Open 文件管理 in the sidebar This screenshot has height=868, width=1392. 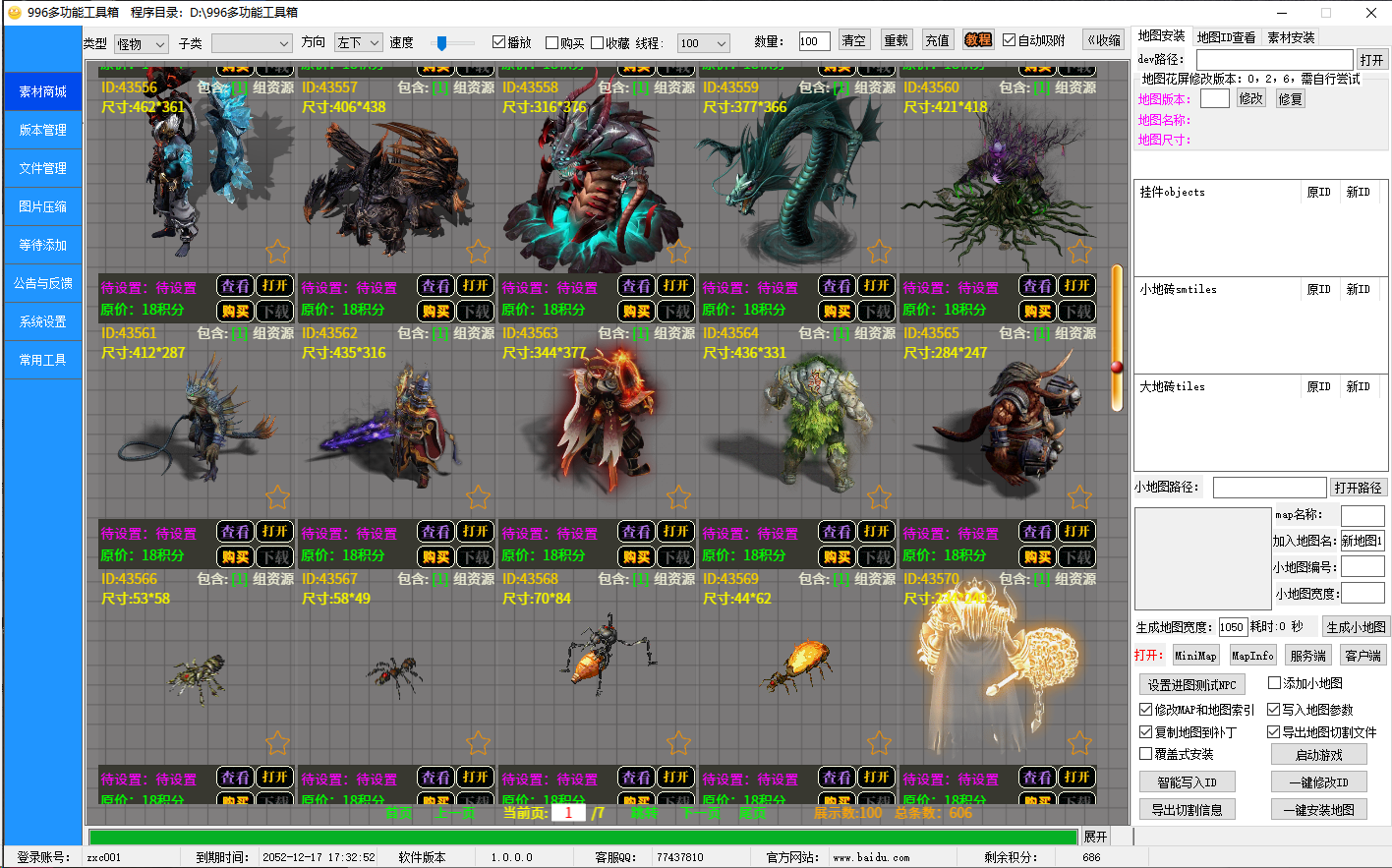coord(43,168)
